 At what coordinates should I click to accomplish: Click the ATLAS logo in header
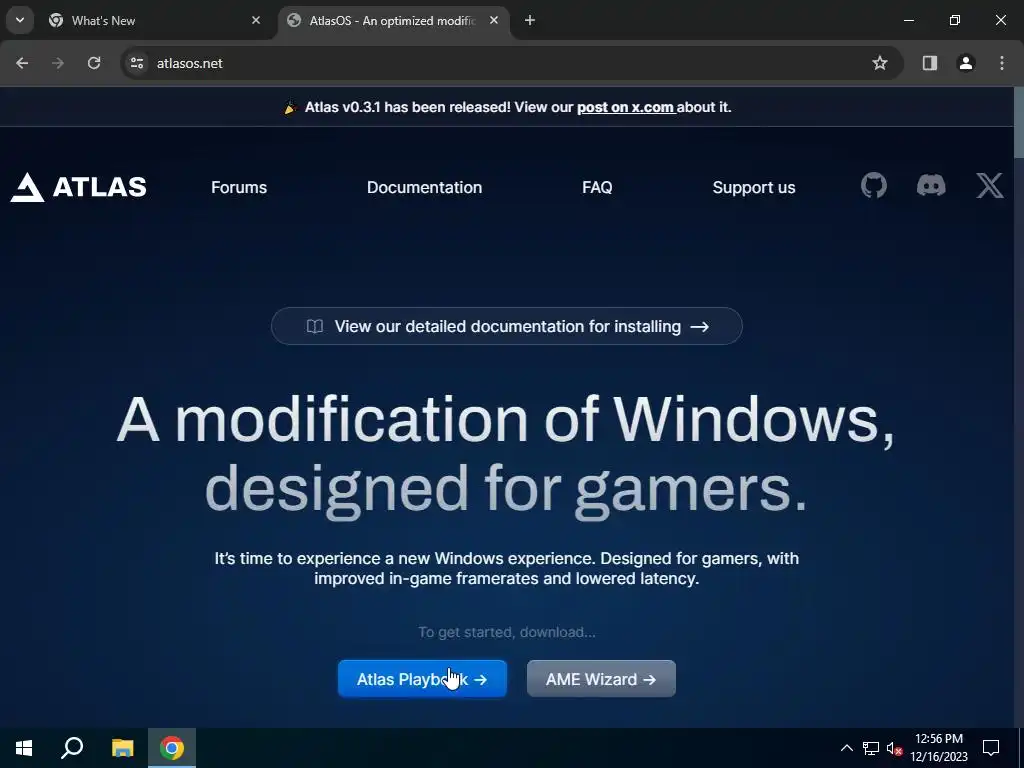(x=78, y=187)
